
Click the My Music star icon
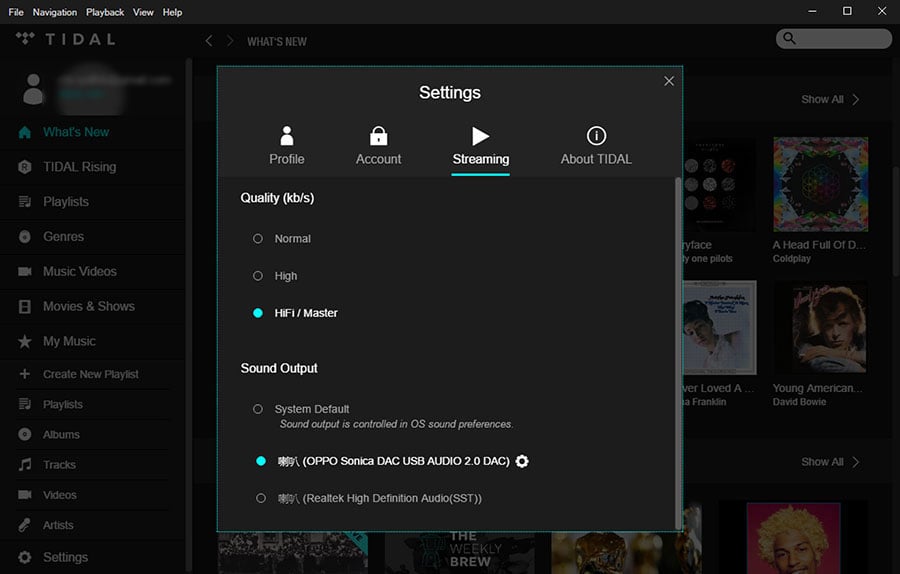25,342
